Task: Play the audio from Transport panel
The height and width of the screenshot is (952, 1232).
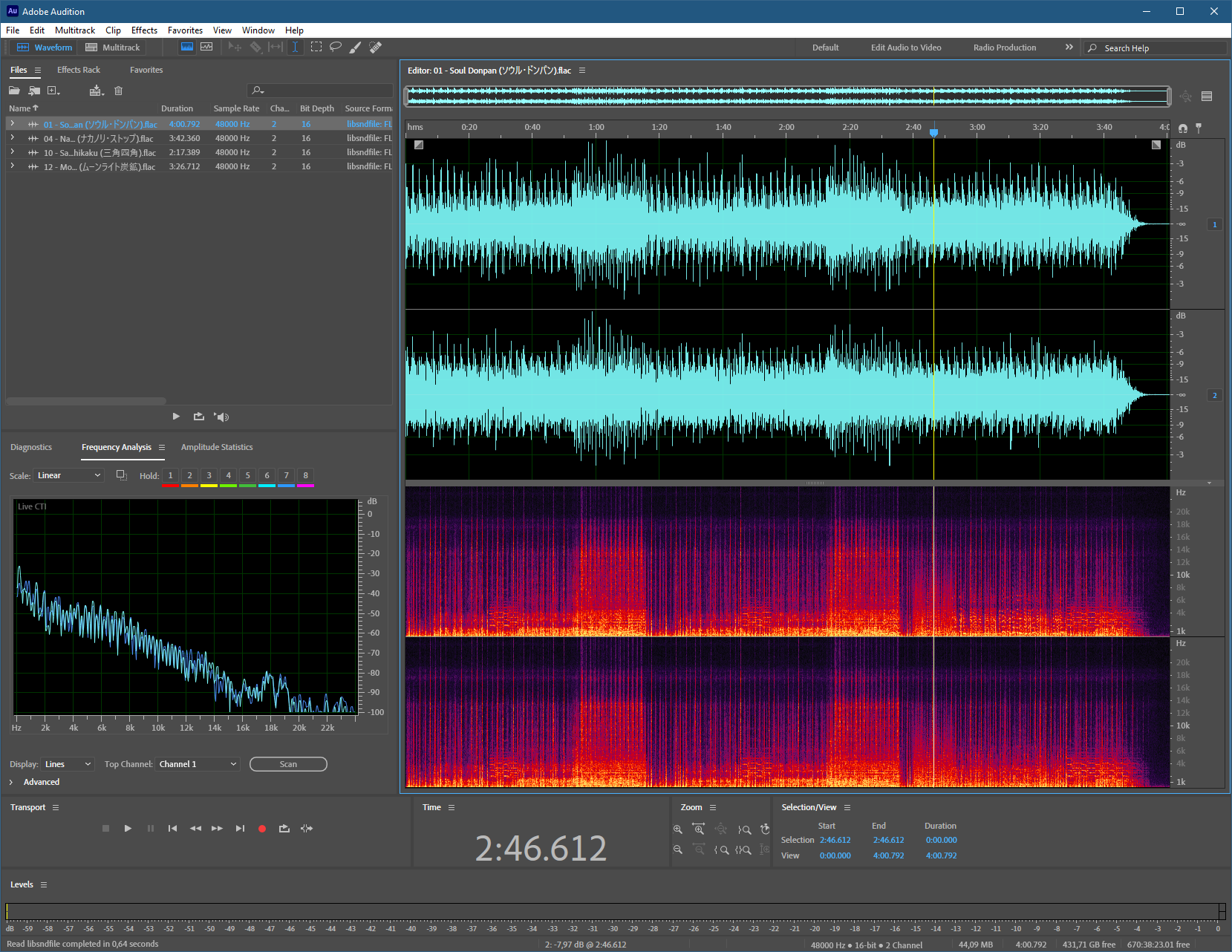Action: [x=128, y=829]
